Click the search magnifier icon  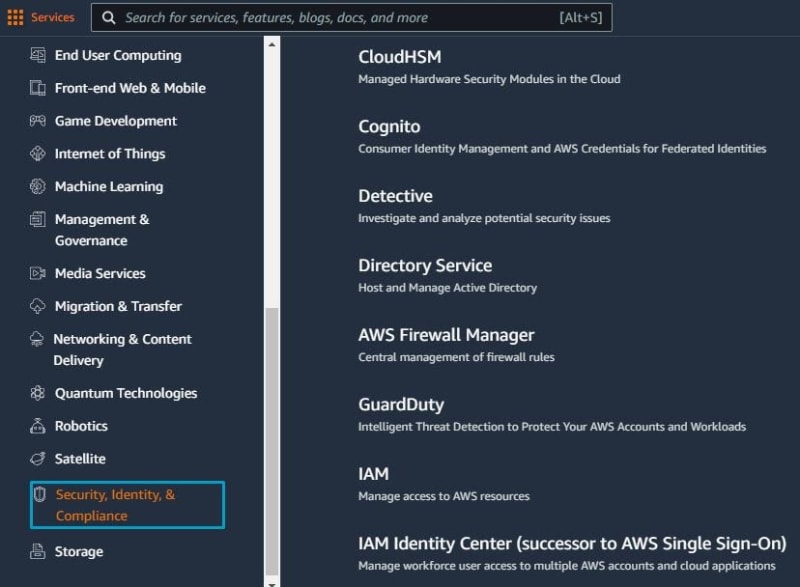pyautogui.click(x=108, y=18)
